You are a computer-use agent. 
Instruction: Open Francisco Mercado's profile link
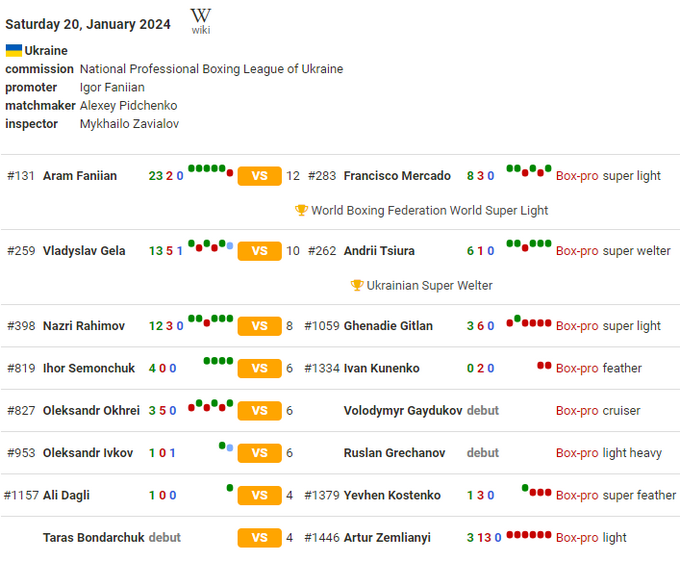pos(397,176)
